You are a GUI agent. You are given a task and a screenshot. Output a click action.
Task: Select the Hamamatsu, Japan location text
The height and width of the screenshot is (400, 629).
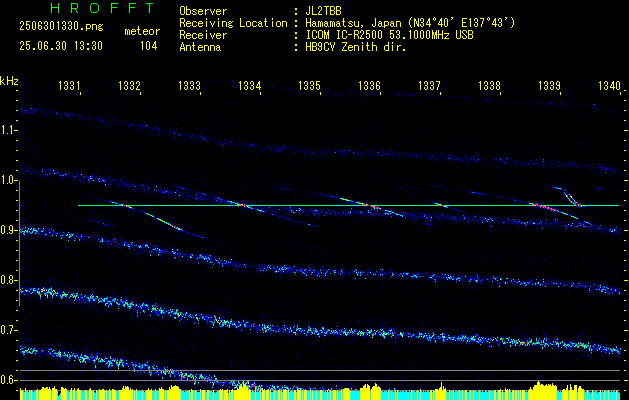coord(410,23)
